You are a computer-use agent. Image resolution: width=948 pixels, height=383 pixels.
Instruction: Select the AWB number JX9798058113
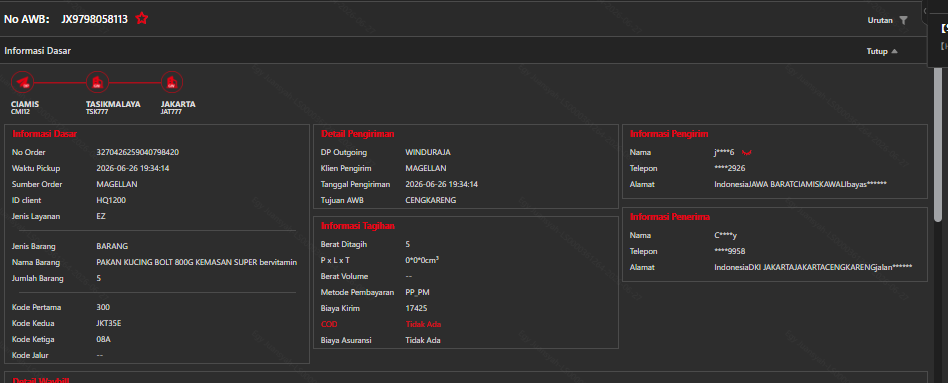pos(94,19)
